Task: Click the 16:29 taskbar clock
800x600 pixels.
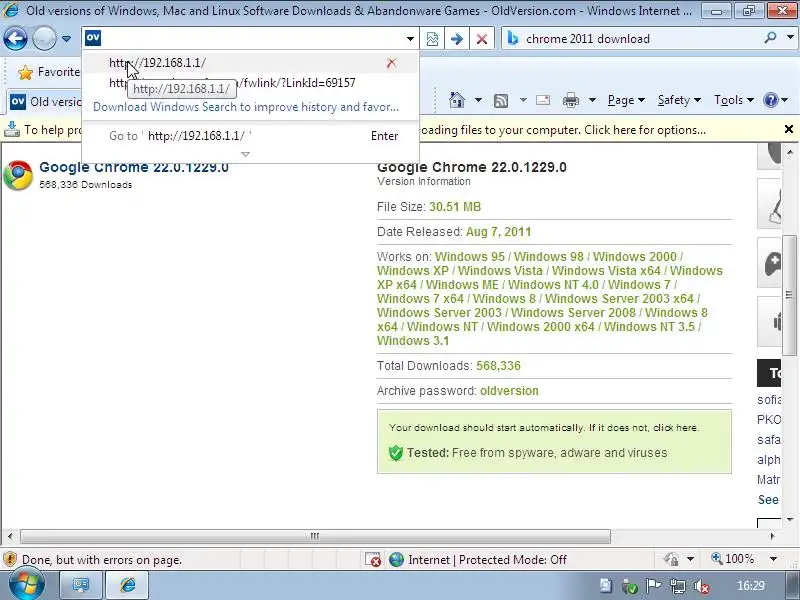Action: (x=751, y=586)
